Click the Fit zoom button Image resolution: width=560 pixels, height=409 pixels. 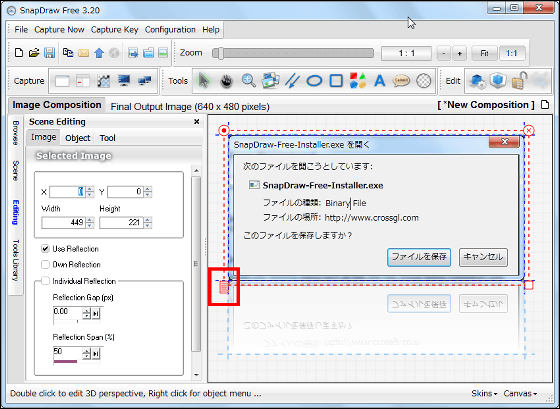pos(484,53)
